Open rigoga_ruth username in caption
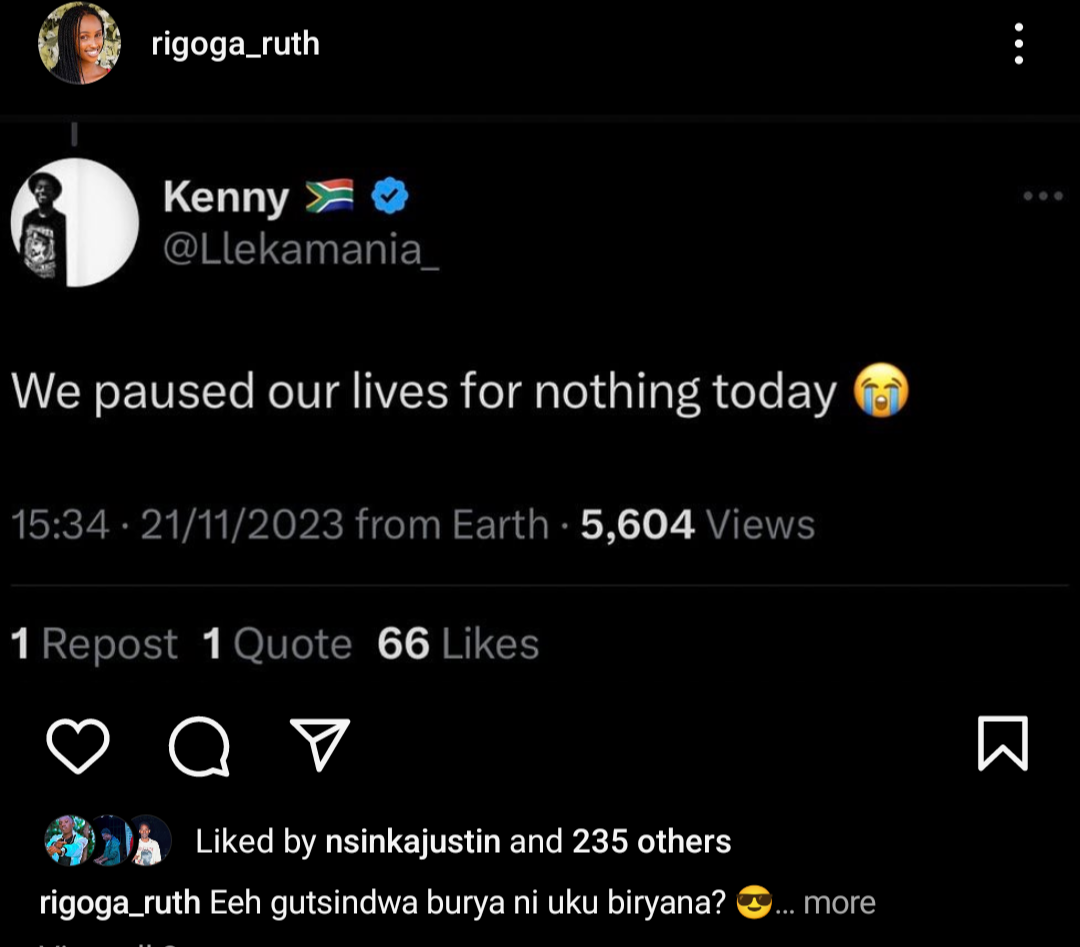The image size is (1080, 947). tap(120, 903)
